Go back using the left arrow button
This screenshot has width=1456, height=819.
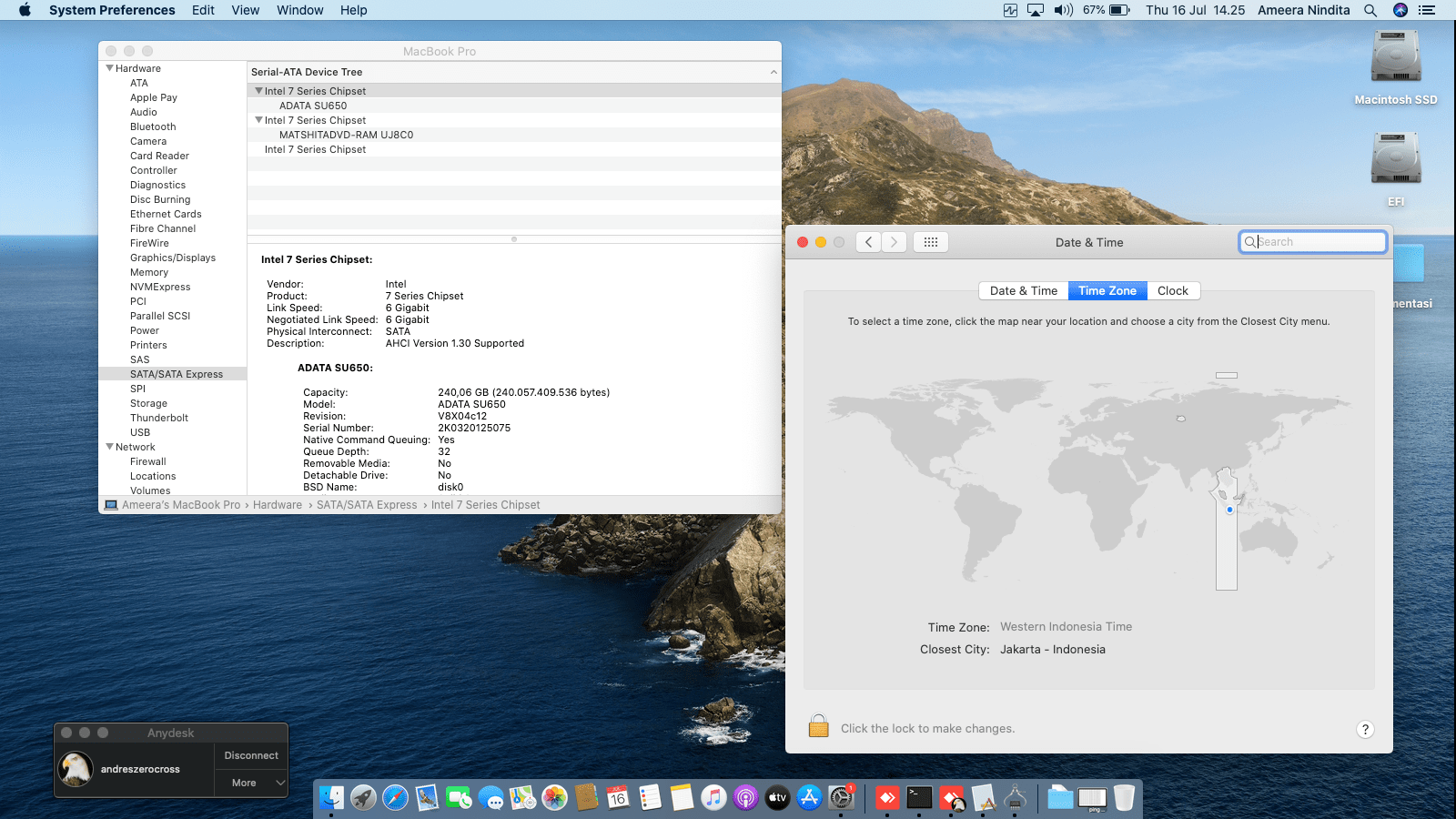tap(869, 242)
